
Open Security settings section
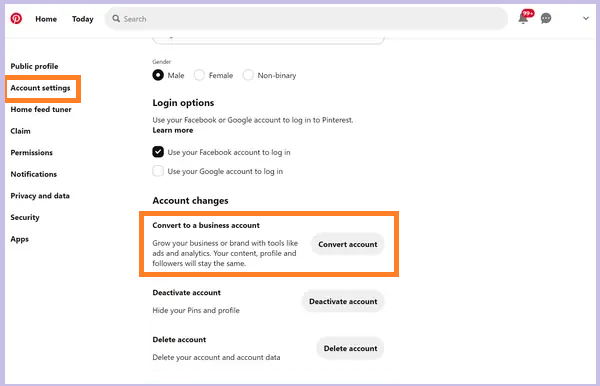(25, 217)
